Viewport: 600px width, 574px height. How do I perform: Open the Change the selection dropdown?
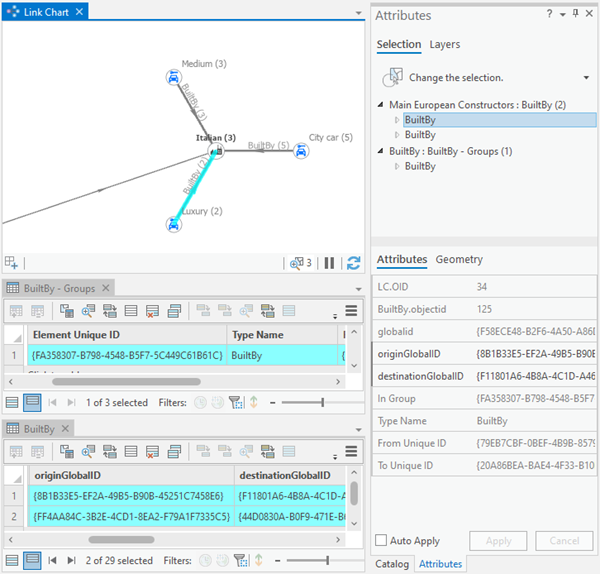586,77
